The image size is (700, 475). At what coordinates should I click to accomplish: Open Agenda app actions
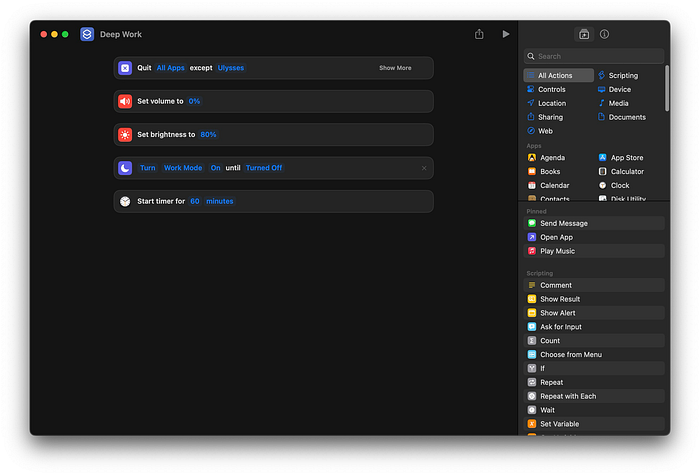[x=546, y=158]
